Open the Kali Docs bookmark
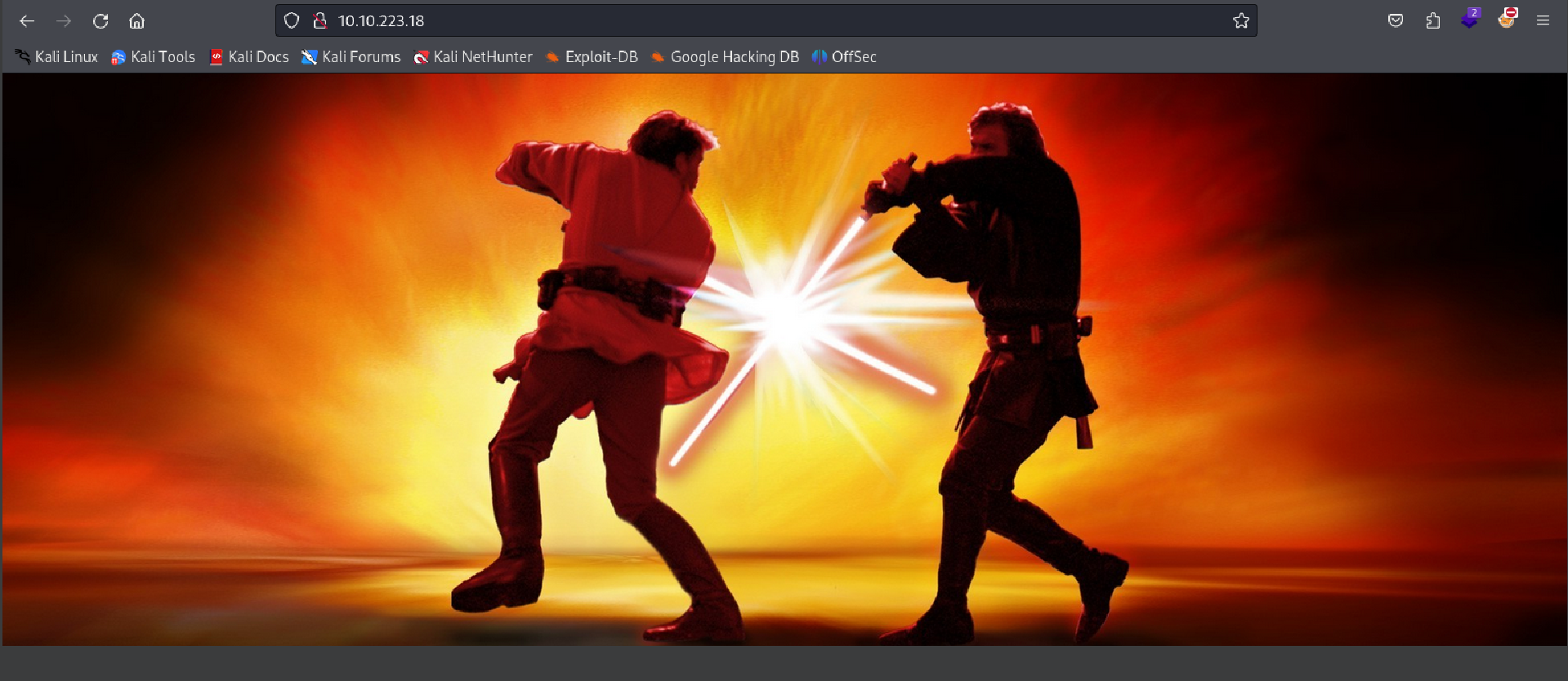Screen dimensions: 1568x681 [x=249, y=57]
